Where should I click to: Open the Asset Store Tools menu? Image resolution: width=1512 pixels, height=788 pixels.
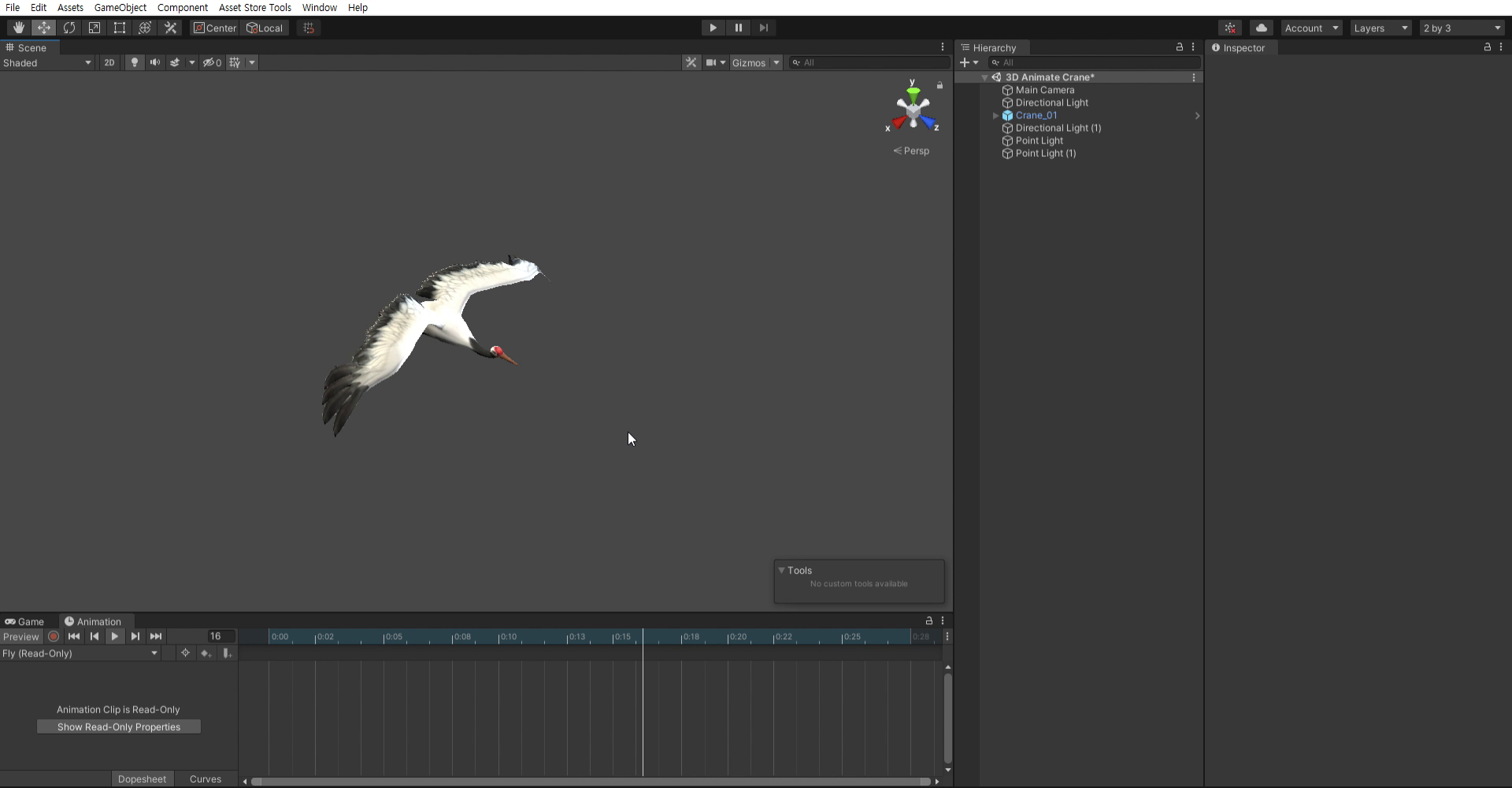coord(255,7)
